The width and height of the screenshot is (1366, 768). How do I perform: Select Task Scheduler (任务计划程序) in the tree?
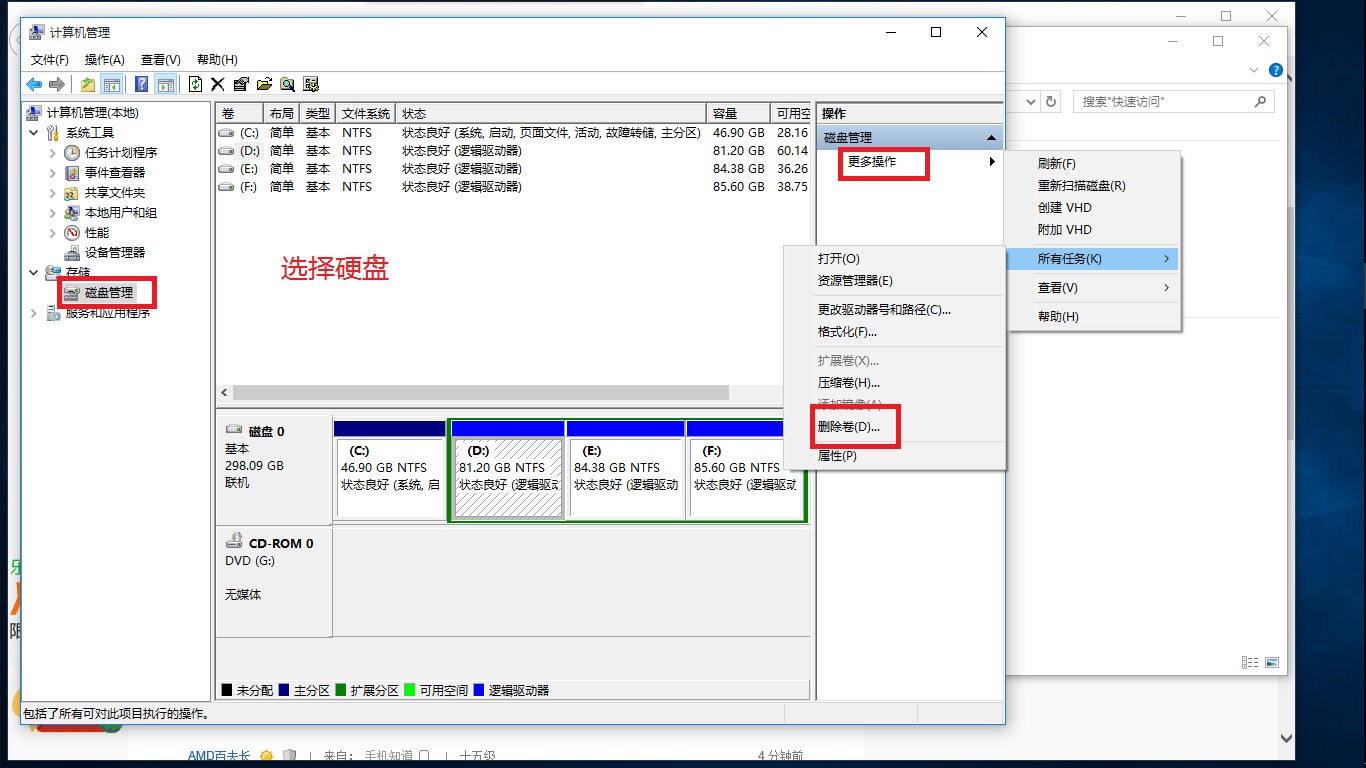point(120,153)
